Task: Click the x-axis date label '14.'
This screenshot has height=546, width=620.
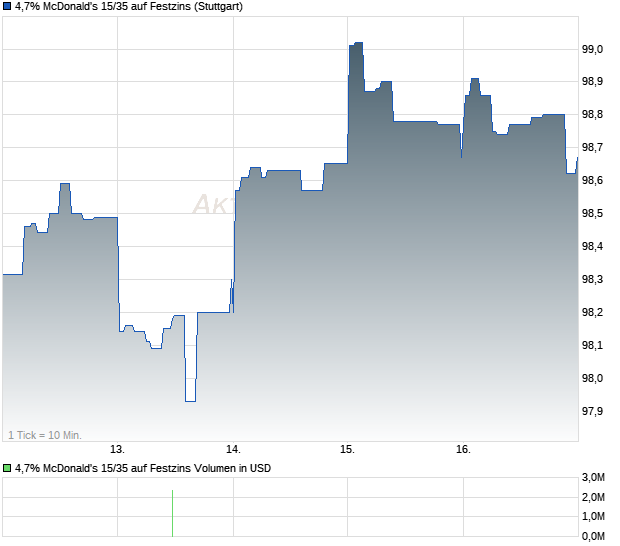Action: pos(233,449)
